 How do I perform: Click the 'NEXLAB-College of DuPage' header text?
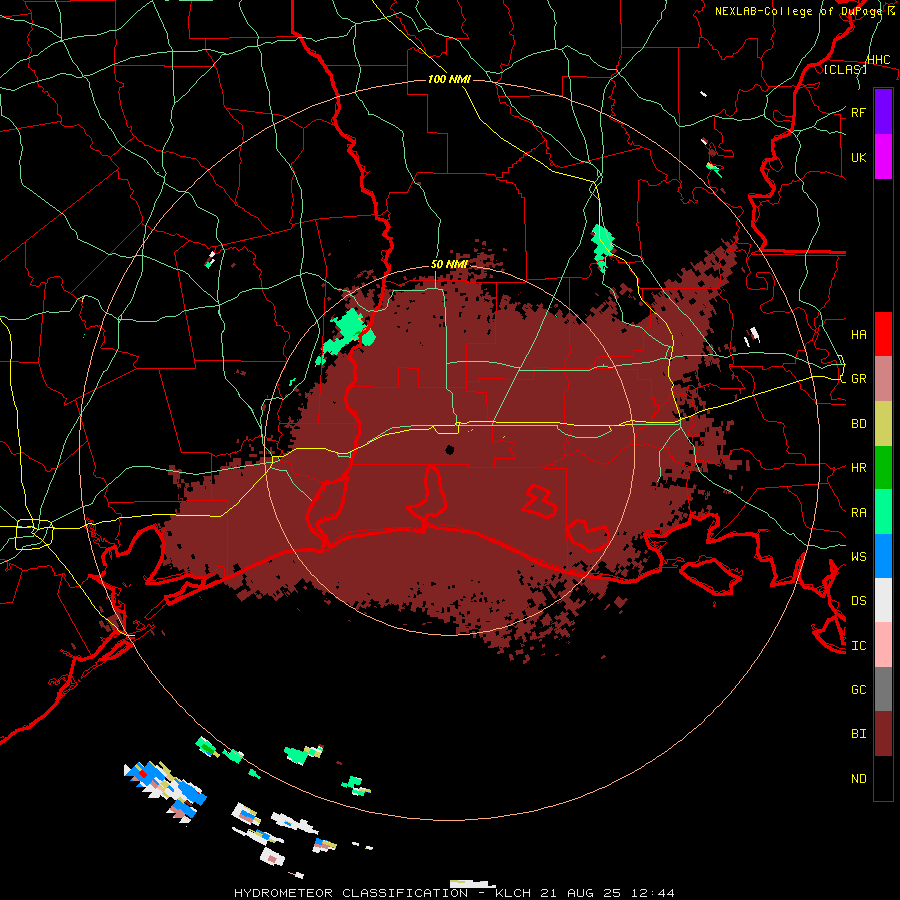pos(798,11)
